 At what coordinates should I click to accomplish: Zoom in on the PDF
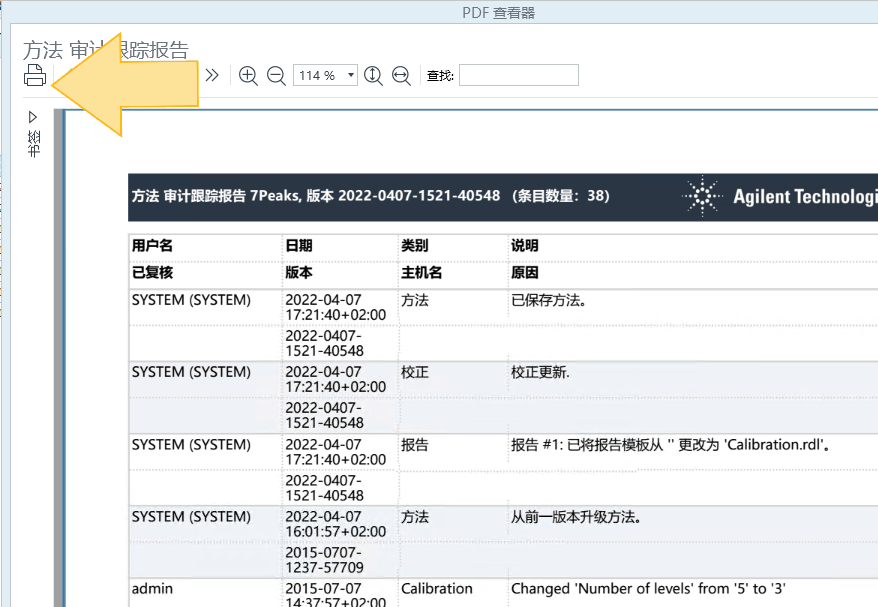[248, 75]
